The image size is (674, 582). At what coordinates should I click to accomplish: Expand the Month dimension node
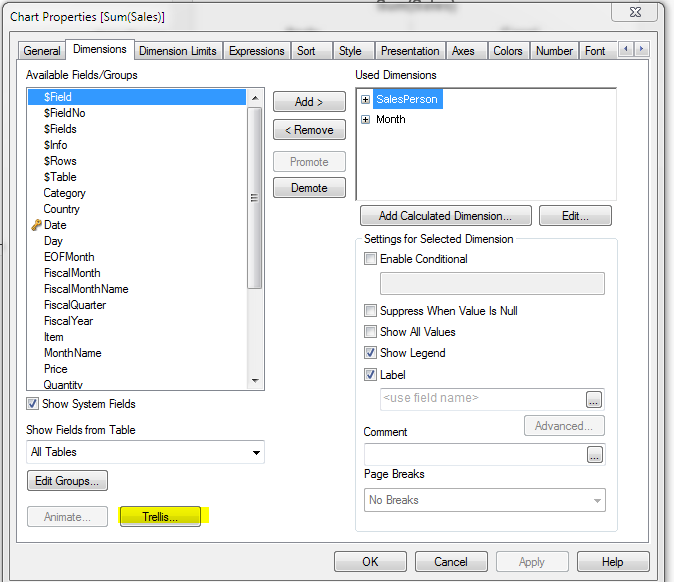click(366, 119)
